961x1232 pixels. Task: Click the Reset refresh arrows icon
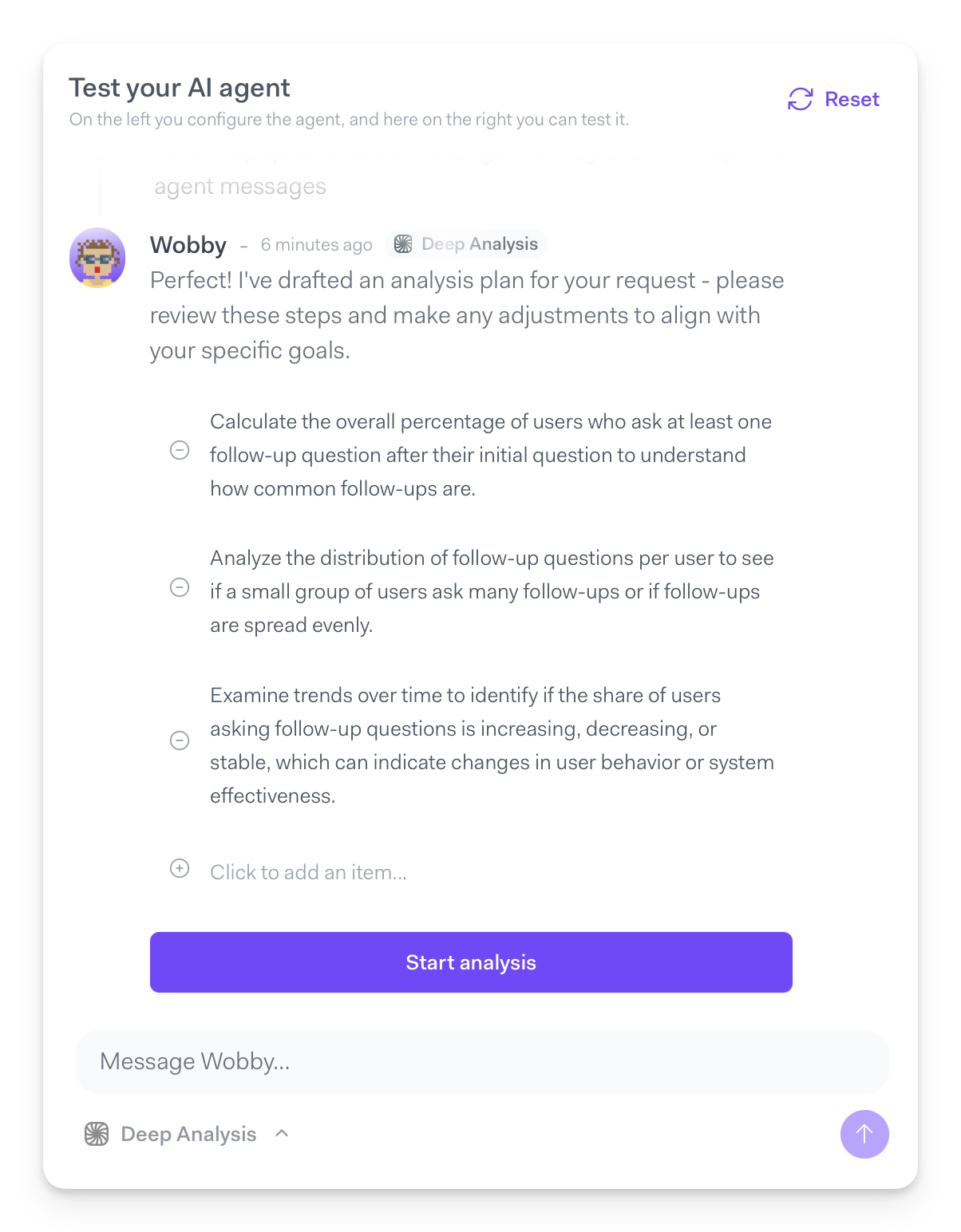click(x=800, y=99)
